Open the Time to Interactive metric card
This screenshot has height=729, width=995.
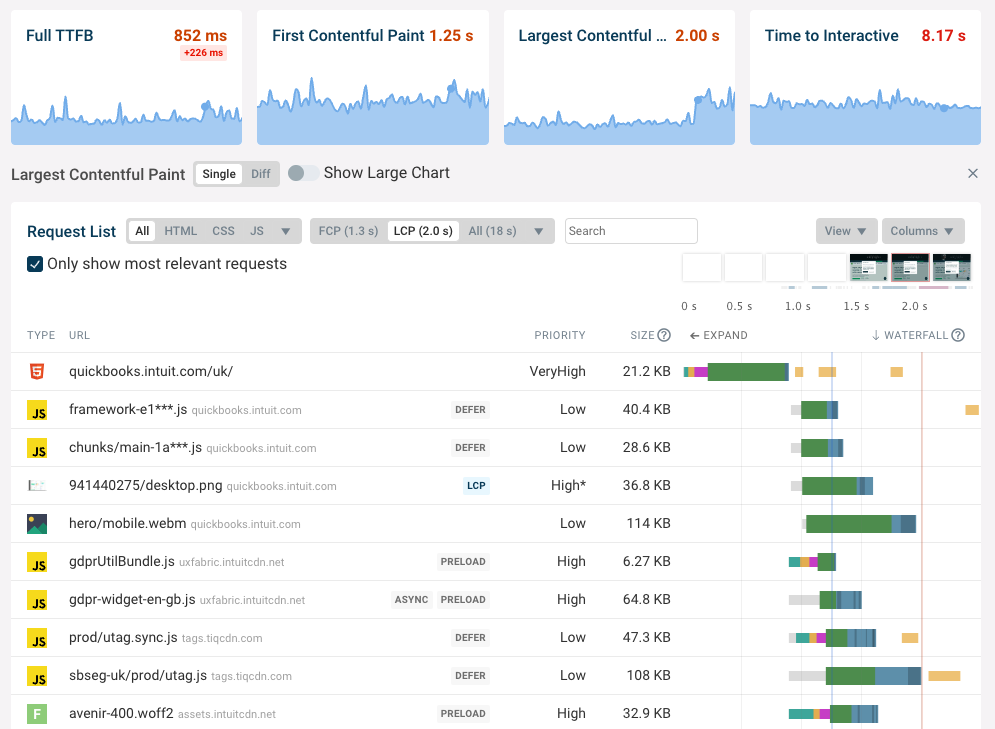click(x=866, y=77)
